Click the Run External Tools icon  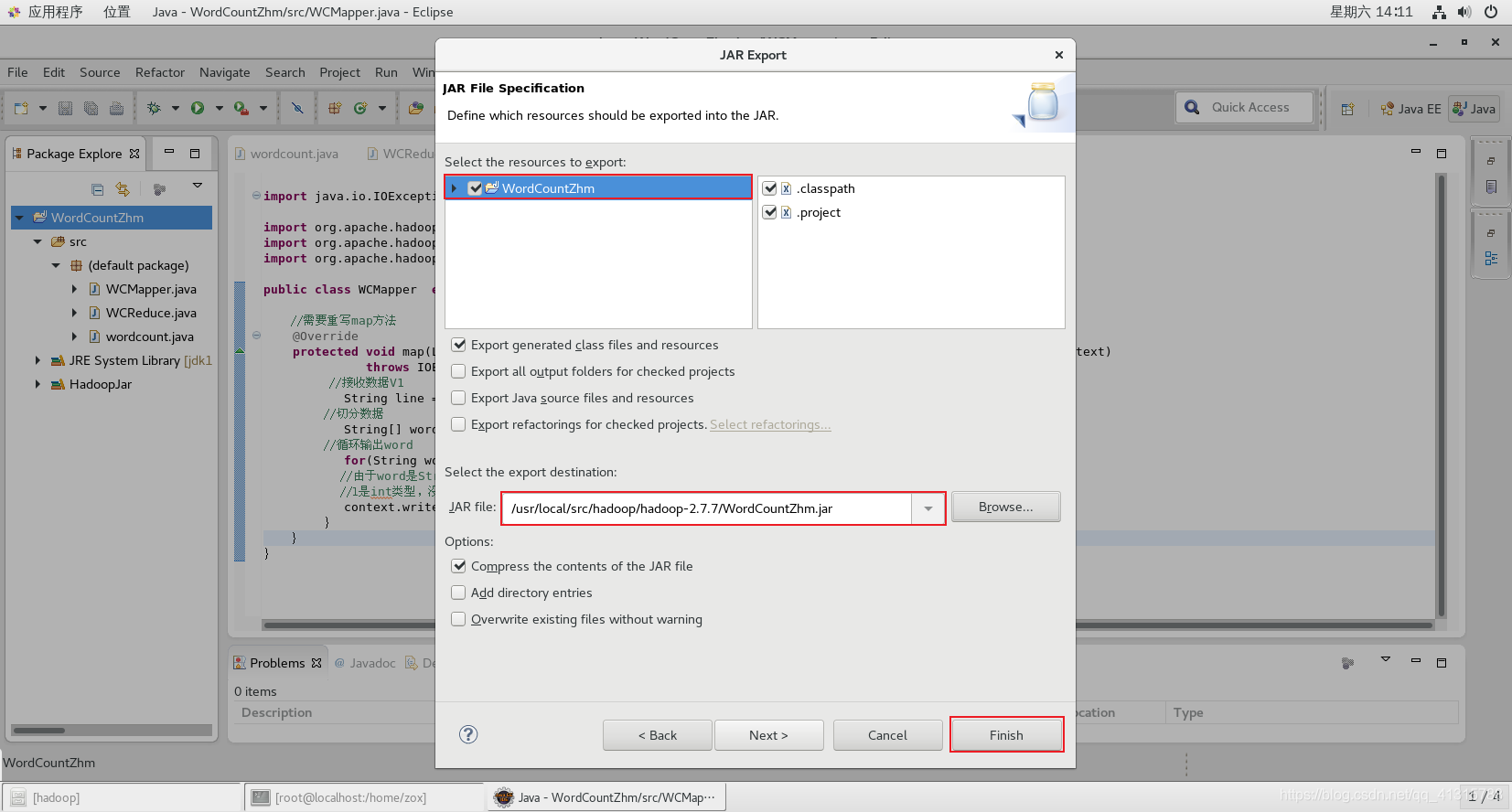[x=241, y=108]
